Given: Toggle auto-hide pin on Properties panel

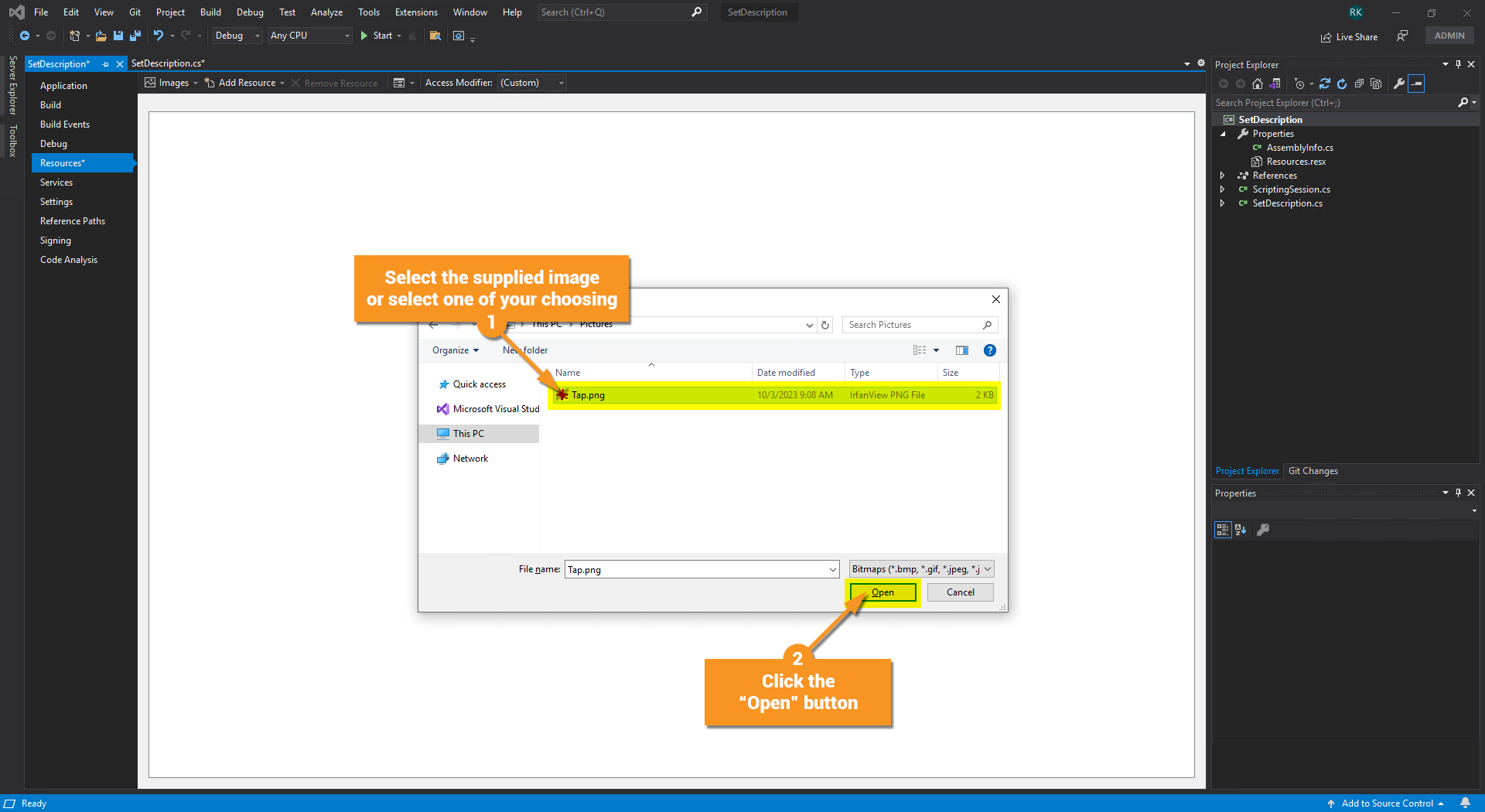Looking at the screenshot, I should (x=1458, y=493).
